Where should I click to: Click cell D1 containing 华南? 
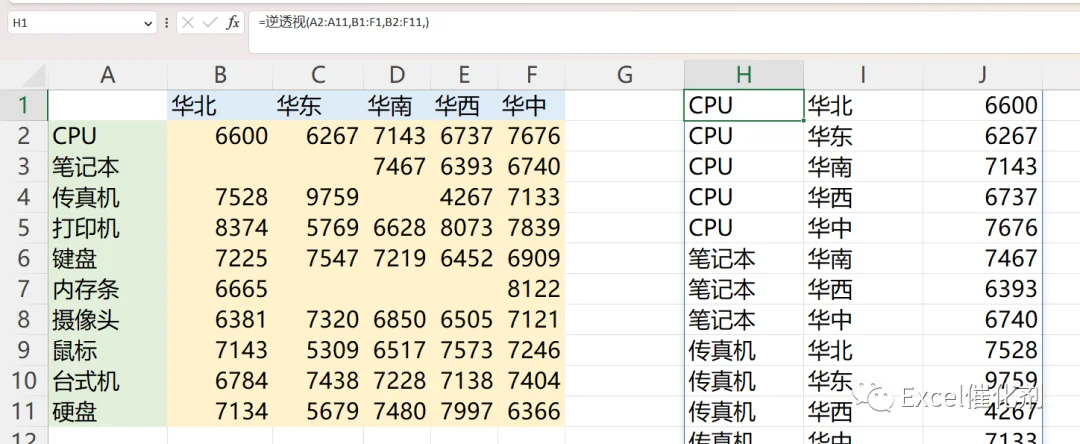pos(397,105)
